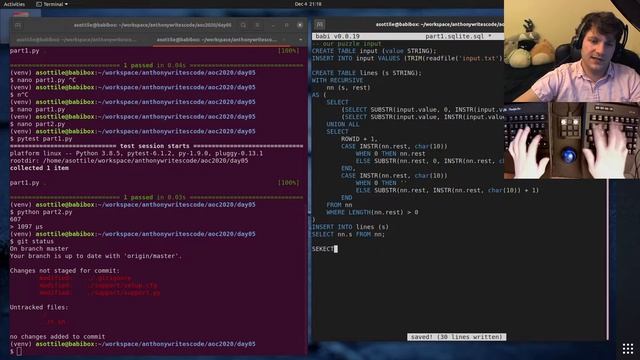The width and height of the screenshot is (640, 360).
Task: Open hamburger menu of left terminal window
Action: pos(258,25)
